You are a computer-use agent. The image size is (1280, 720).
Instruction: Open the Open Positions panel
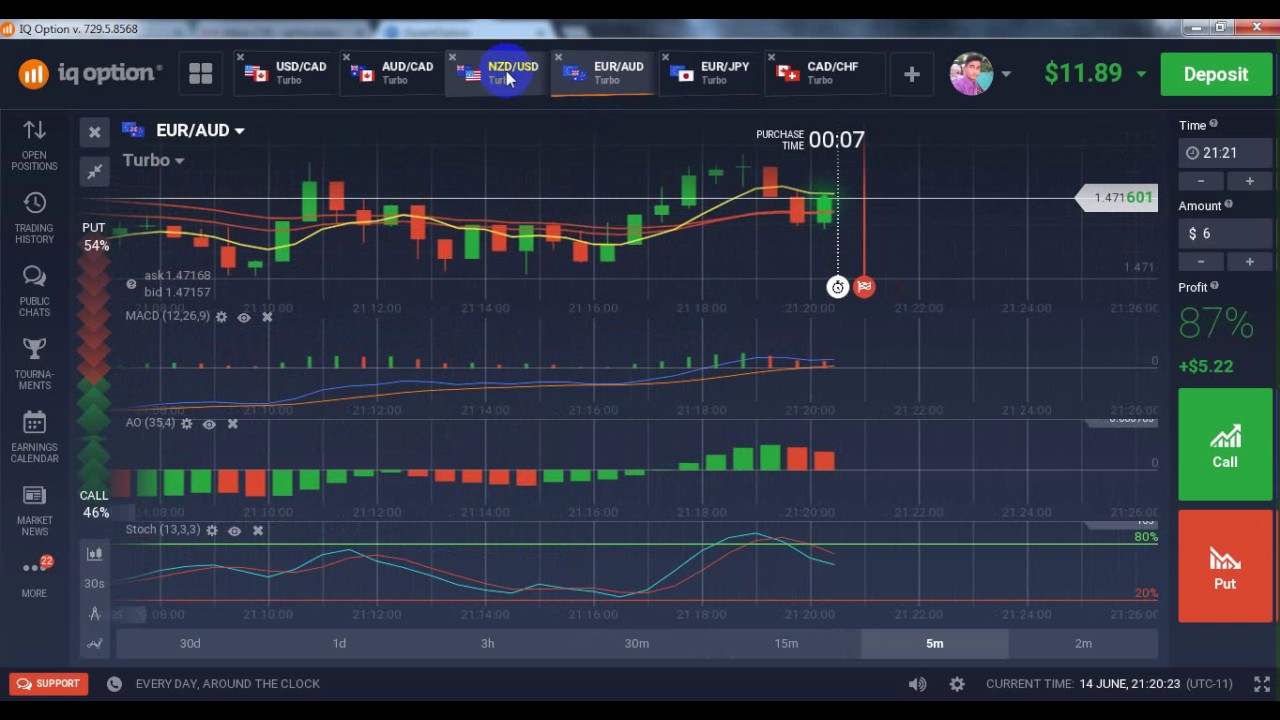34,145
